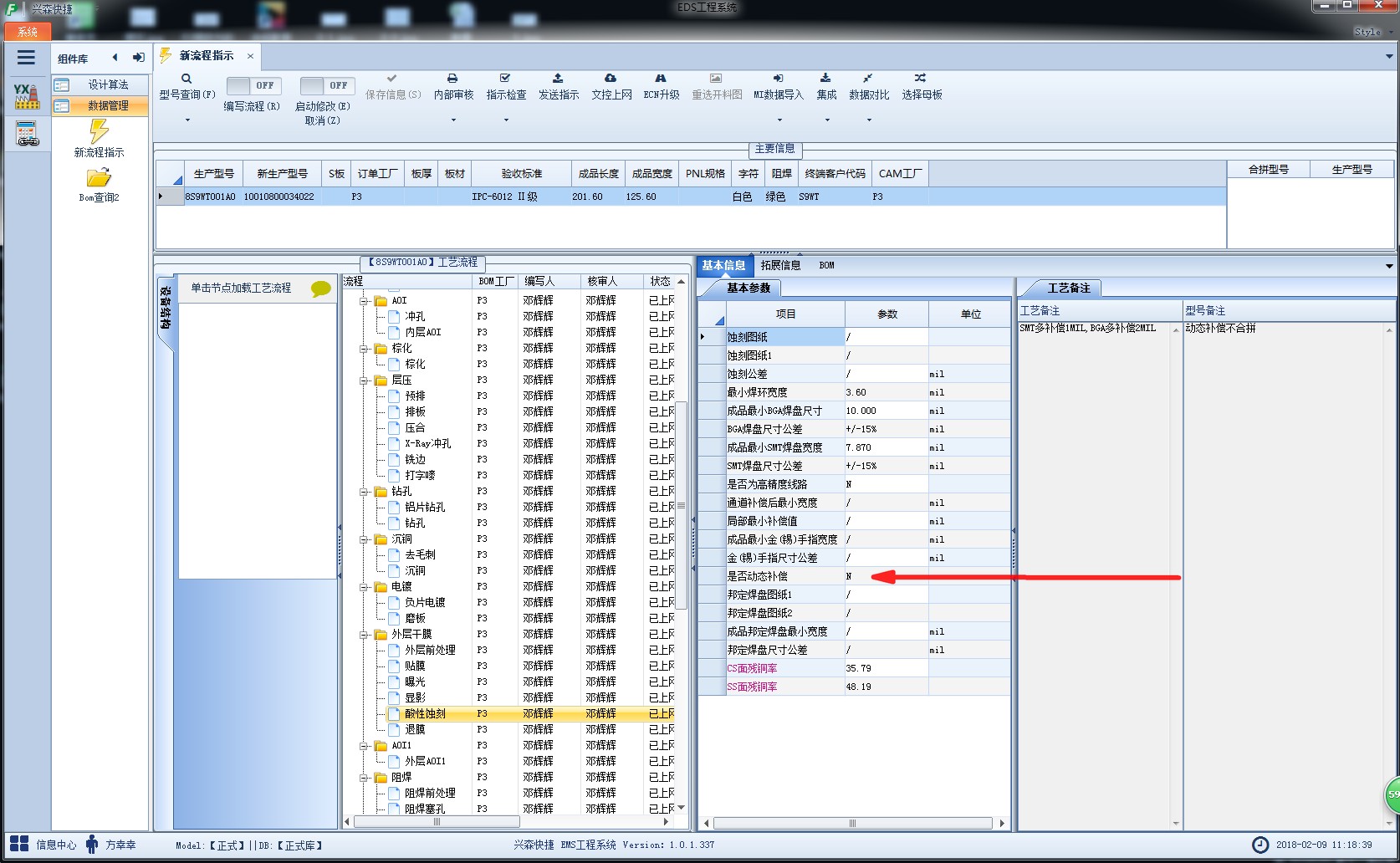Collapse the AOI tree folder
This screenshot has height=863, width=1400.
[x=364, y=301]
